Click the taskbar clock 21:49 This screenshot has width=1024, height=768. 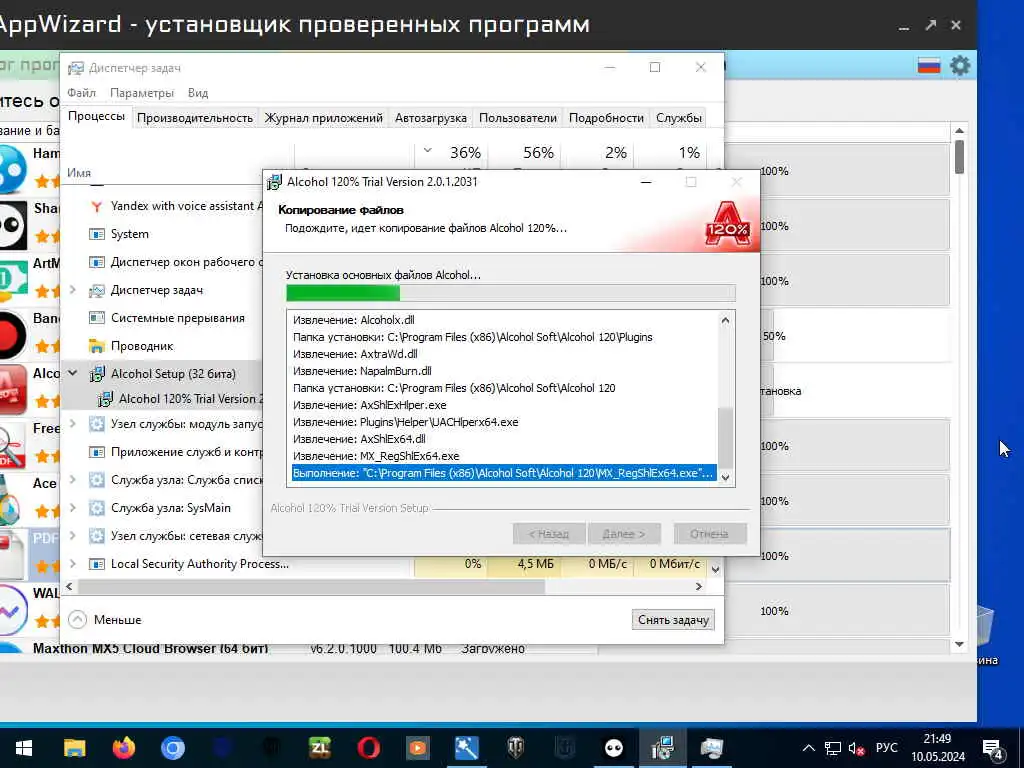tap(938, 739)
